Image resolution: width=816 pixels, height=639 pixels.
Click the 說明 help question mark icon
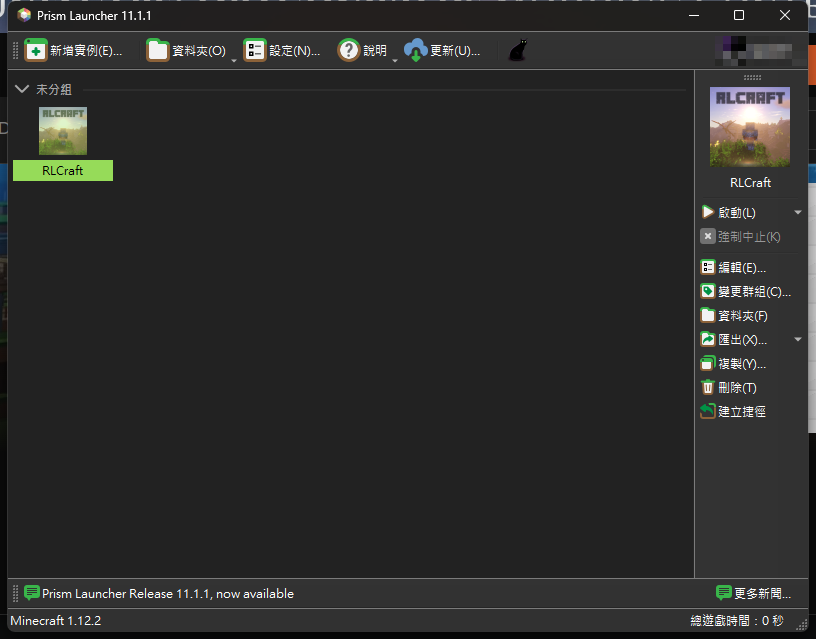[x=349, y=50]
